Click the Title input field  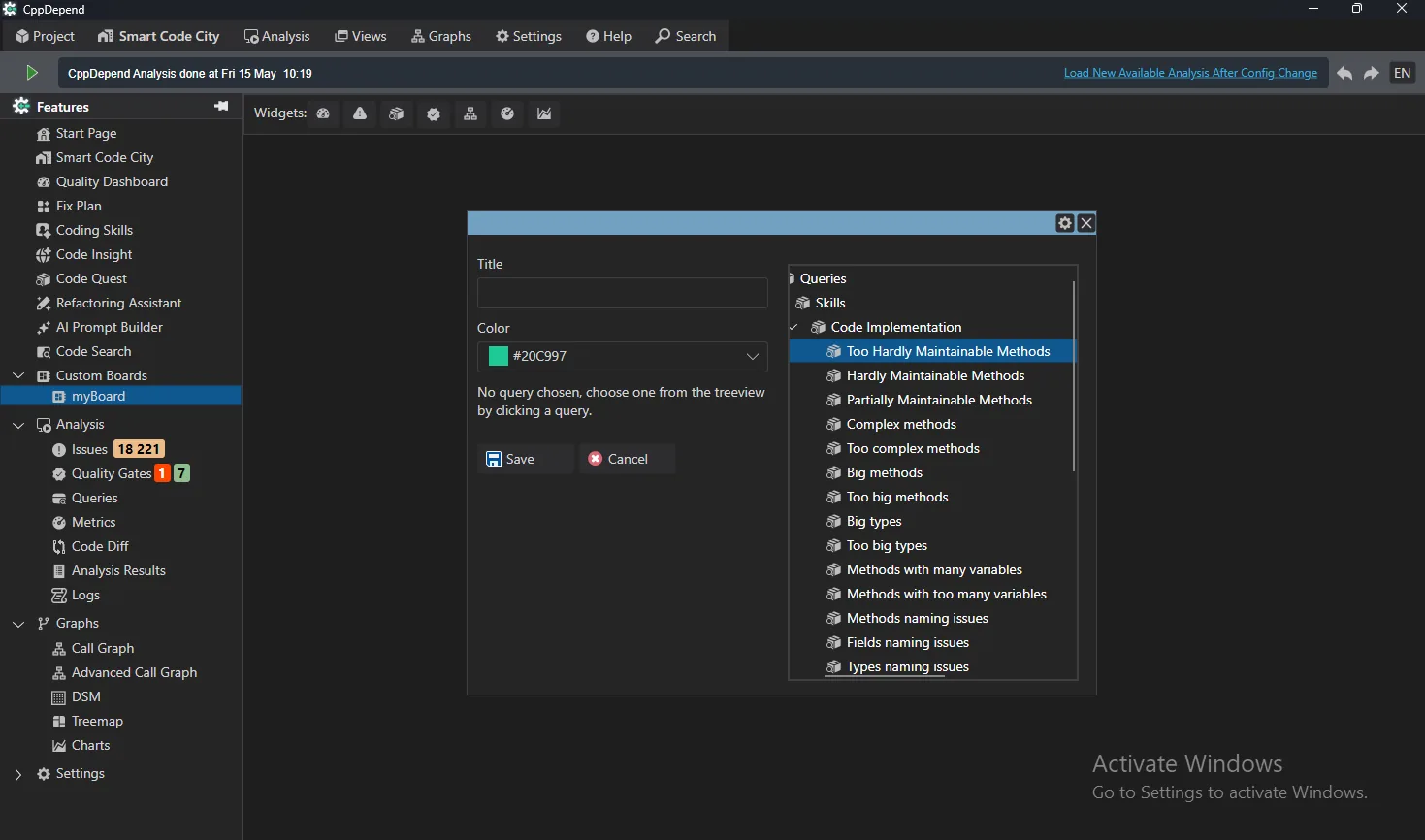click(623, 293)
